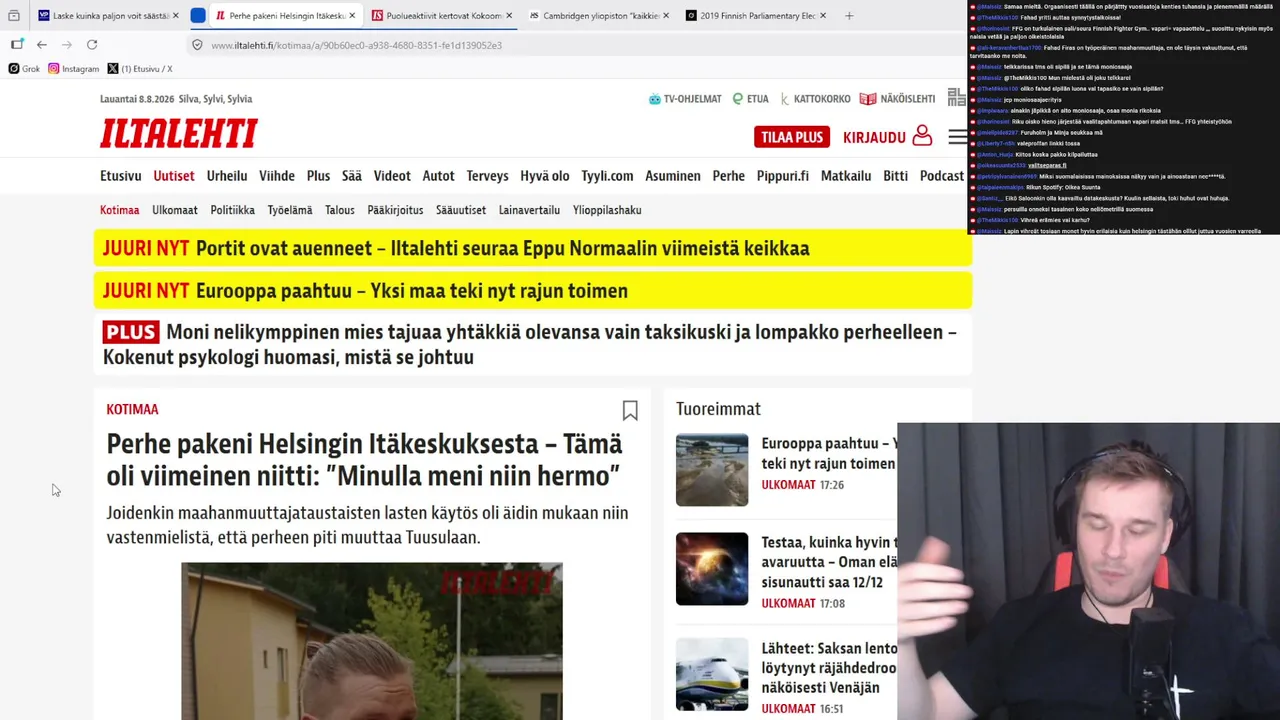
Task: Bookmark the article with the bookmark icon
Action: click(630, 410)
